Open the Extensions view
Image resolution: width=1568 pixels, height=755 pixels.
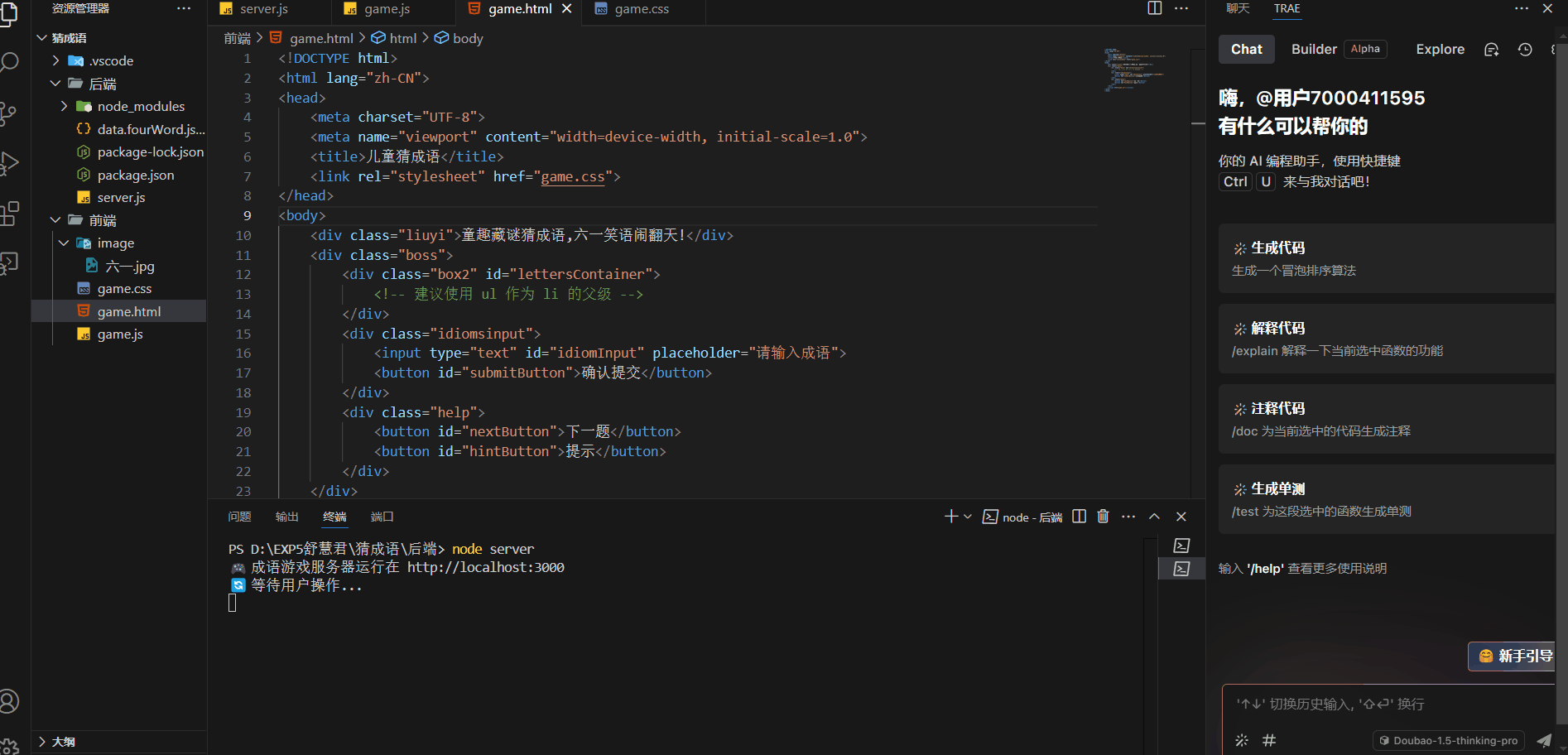[9, 214]
